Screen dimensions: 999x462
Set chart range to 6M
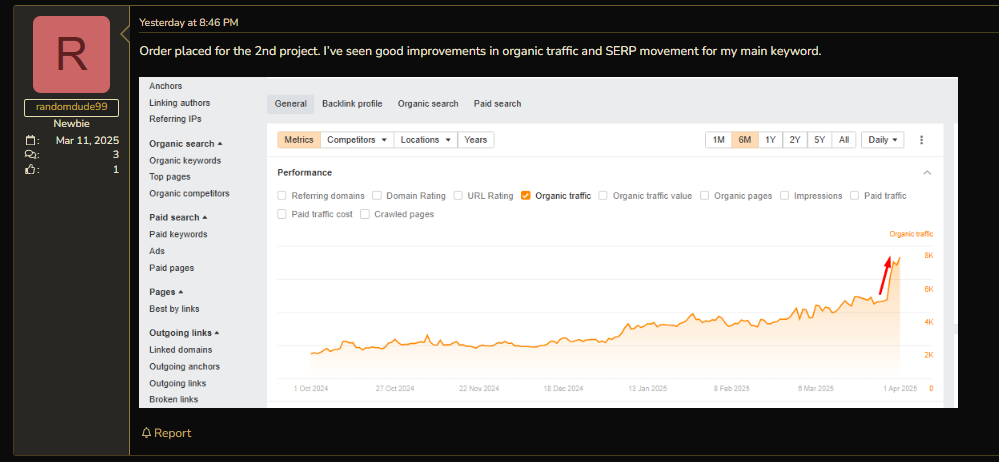click(745, 140)
